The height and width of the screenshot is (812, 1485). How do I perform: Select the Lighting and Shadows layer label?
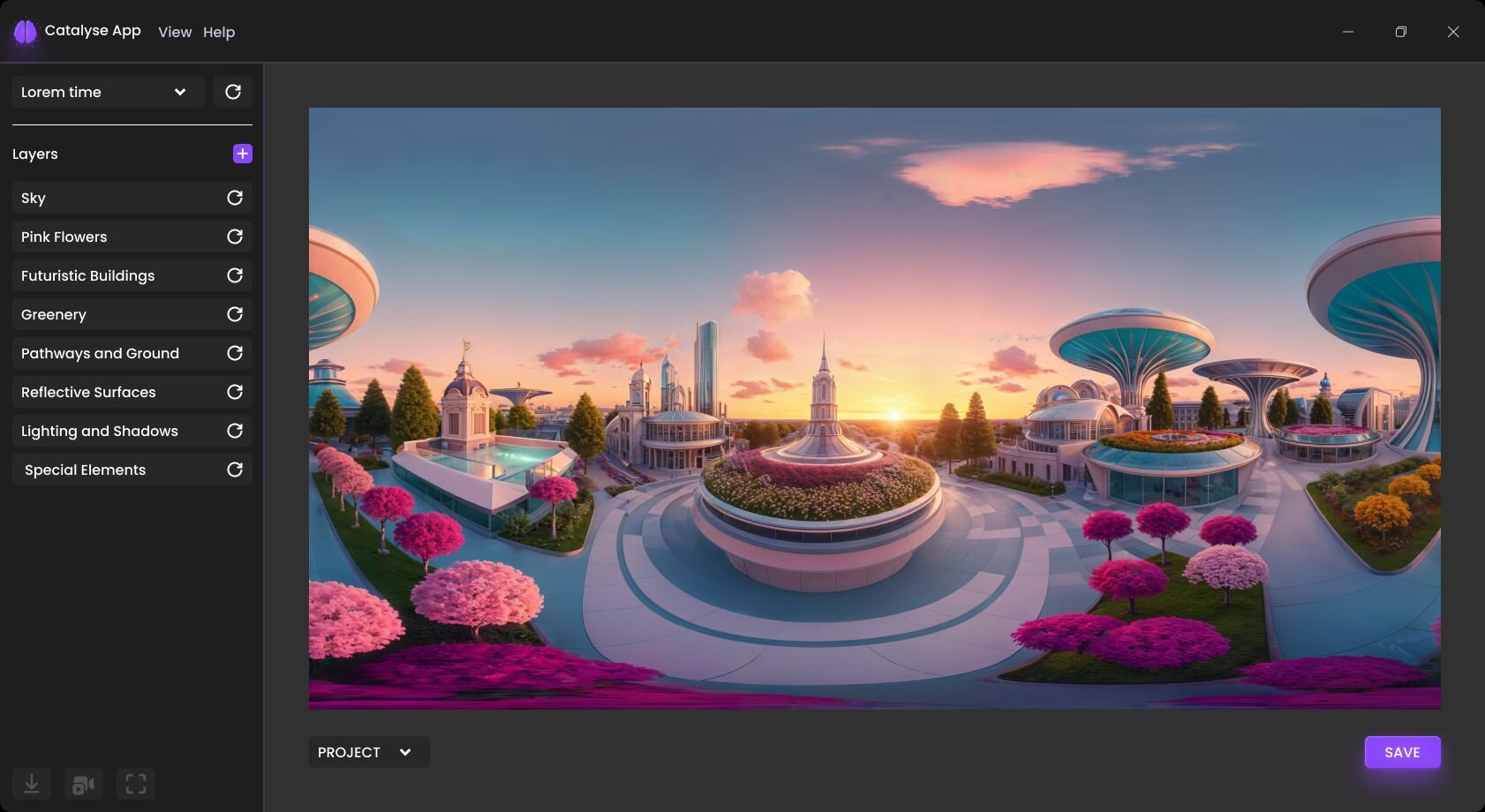point(99,431)
